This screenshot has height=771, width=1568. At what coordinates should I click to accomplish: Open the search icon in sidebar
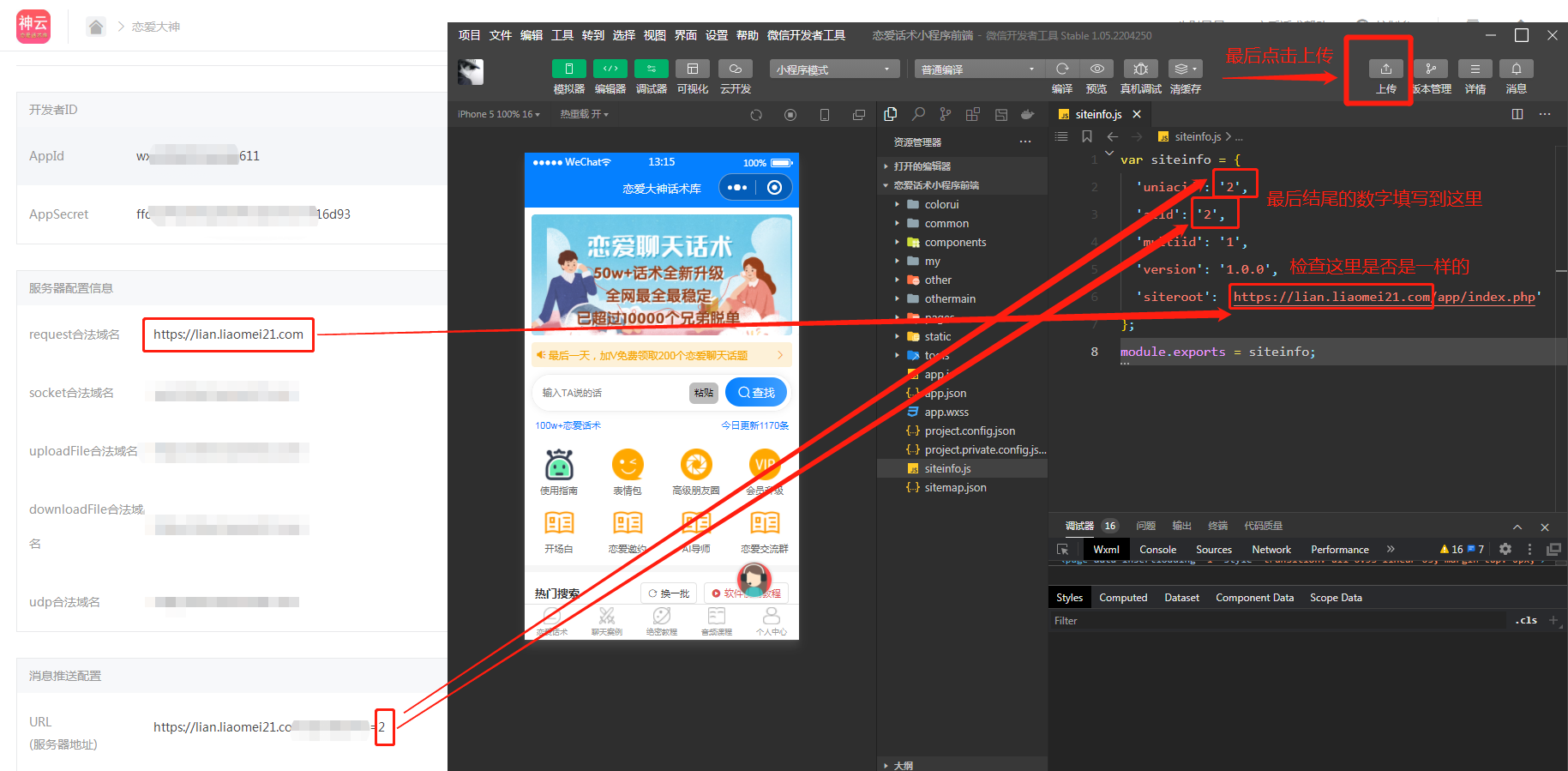[918, 114]
